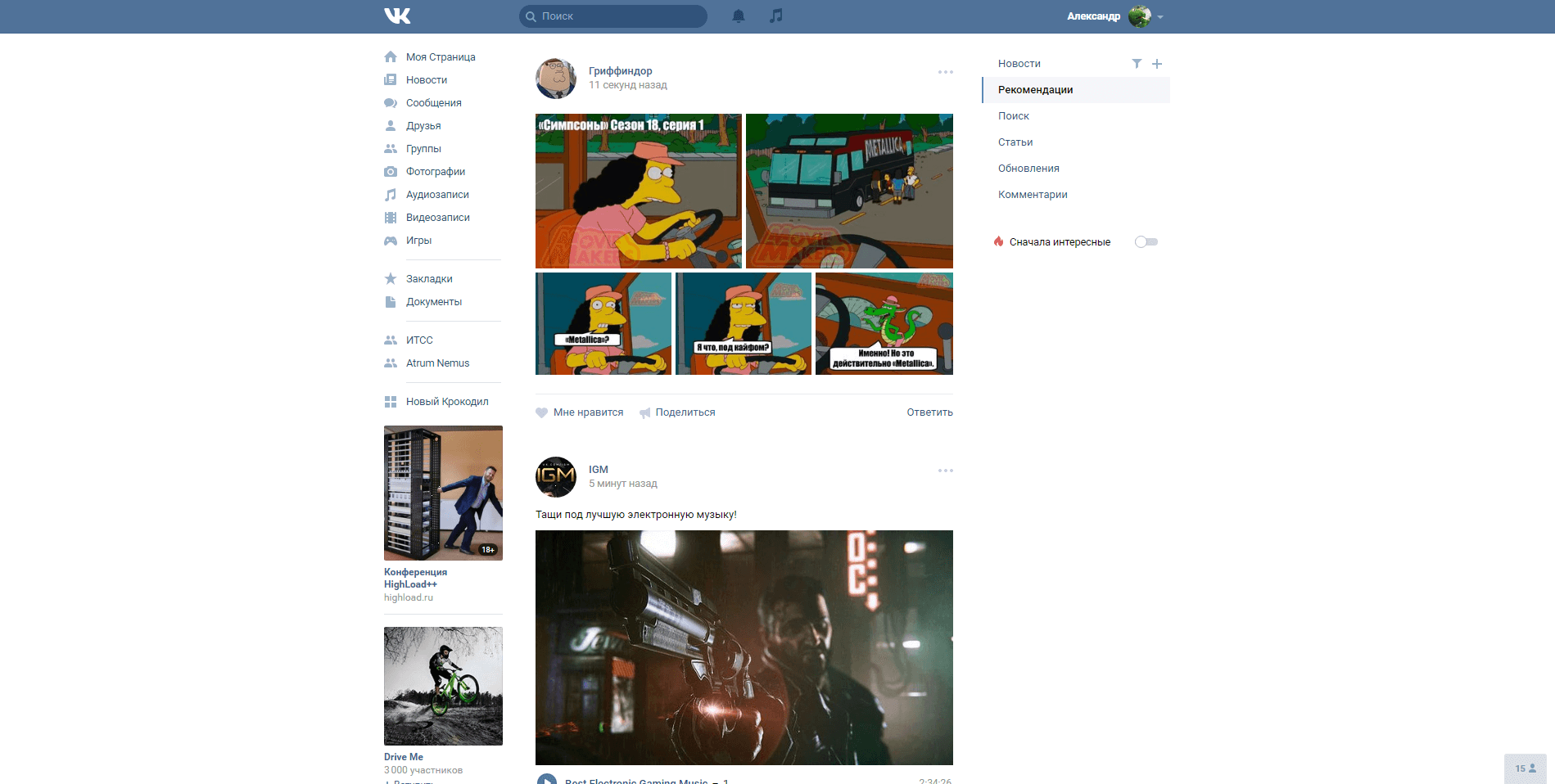1555x784 pixels.
Task: Click the note icon beside Аудиозаписи
Action: coord(391,195)
